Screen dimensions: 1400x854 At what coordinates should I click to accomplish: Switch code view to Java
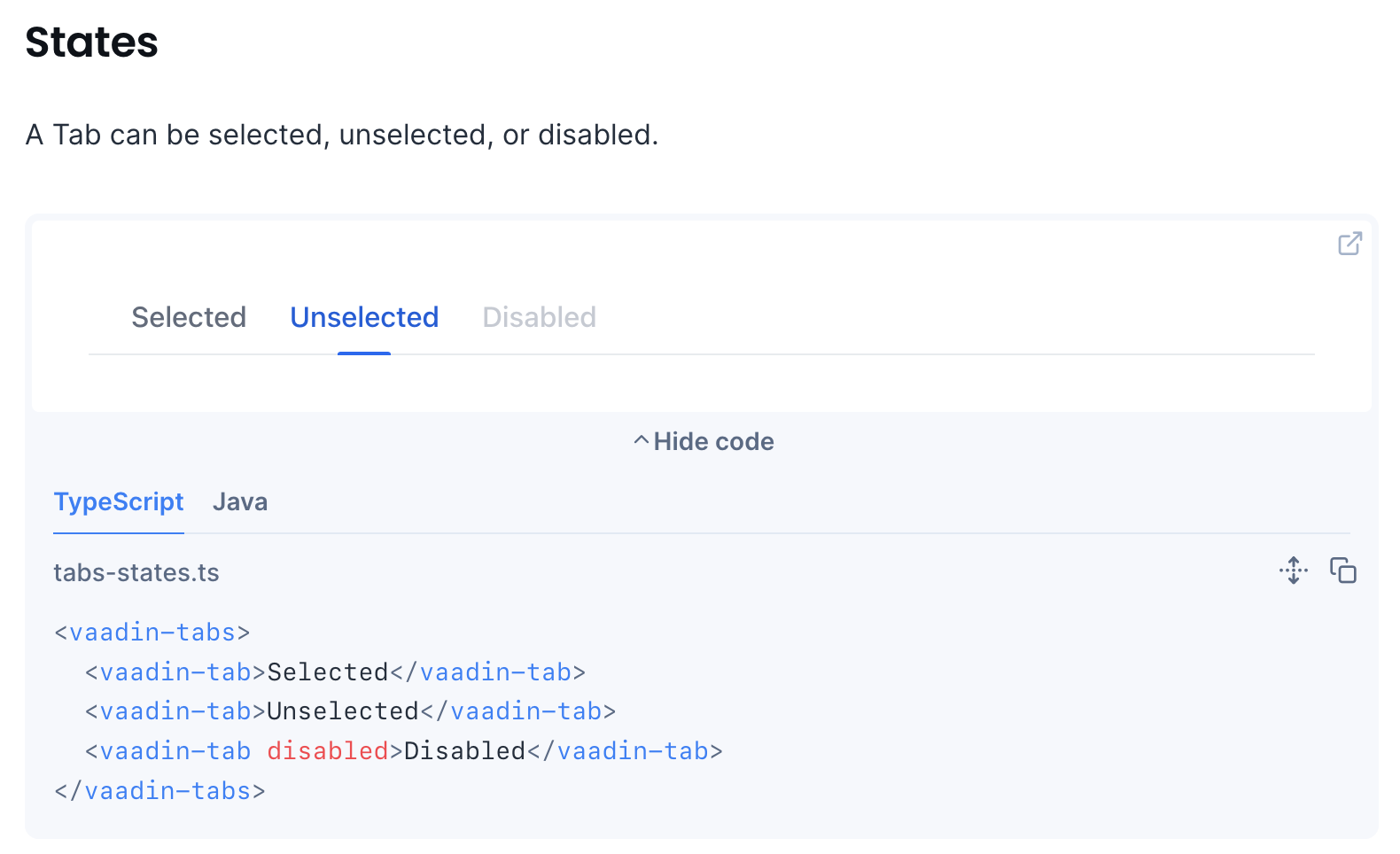point(239,501)
